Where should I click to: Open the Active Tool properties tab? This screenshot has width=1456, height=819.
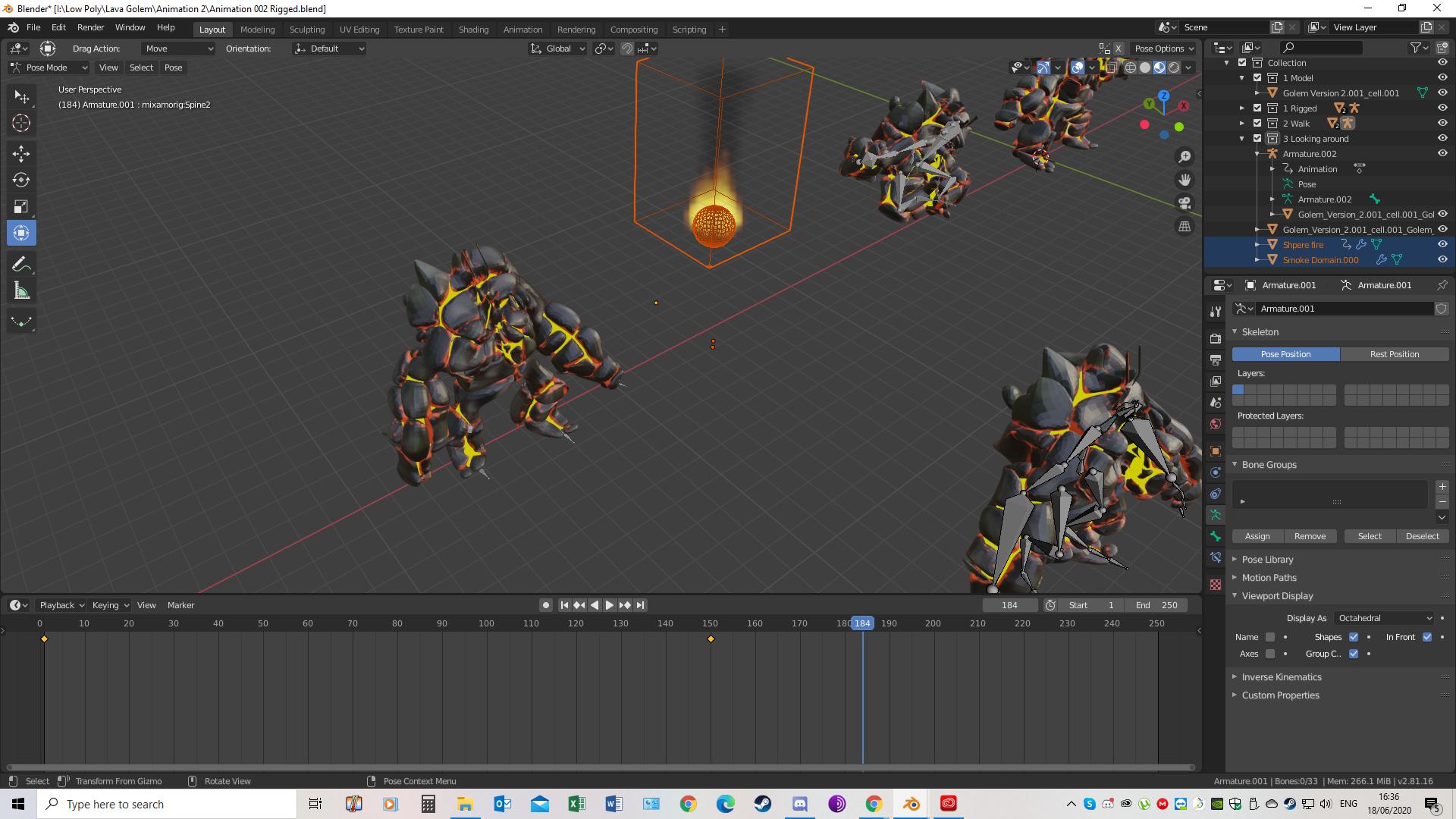click(x=1216, y=311)
